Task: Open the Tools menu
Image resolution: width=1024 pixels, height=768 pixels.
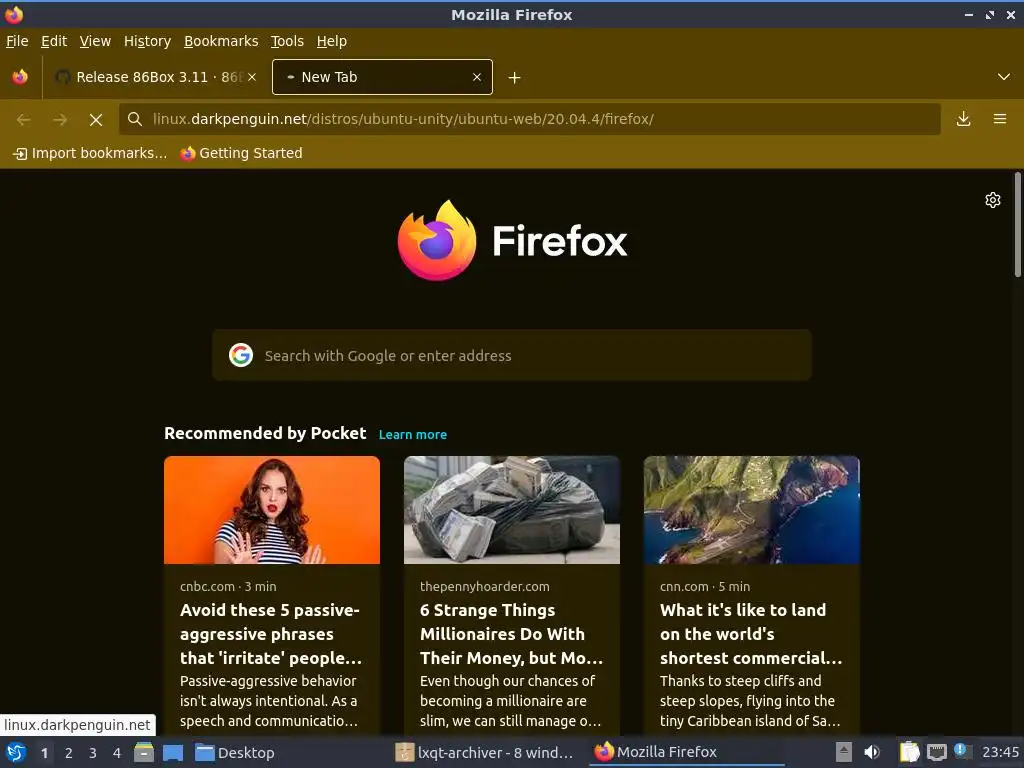Action: [287, 41]
